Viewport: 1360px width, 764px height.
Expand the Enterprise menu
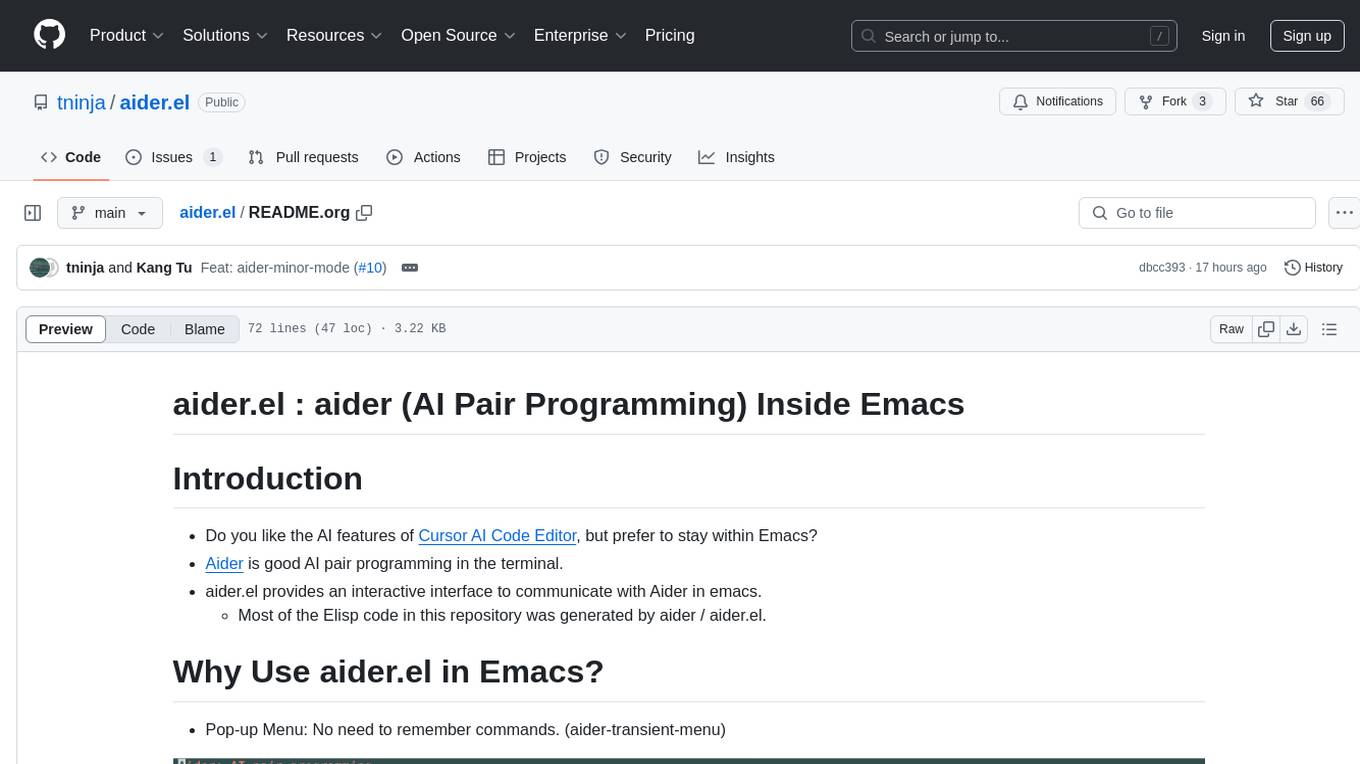point(580,35)
